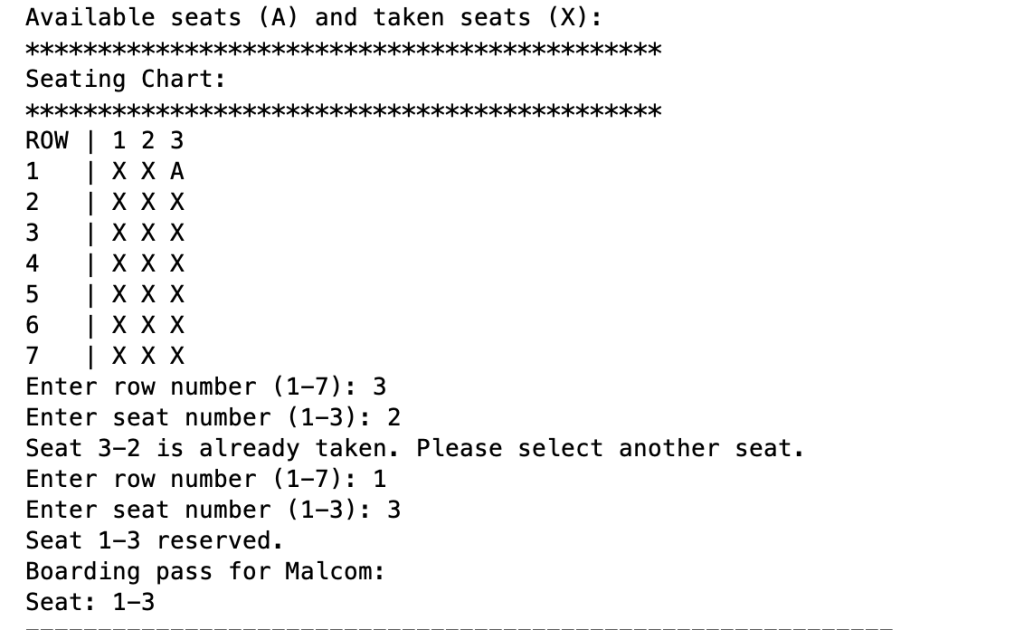Click the 'Seating Chart:' heading text
Image resolution: width=1024 pixels, height=630 pixels.
coord(125,80)
